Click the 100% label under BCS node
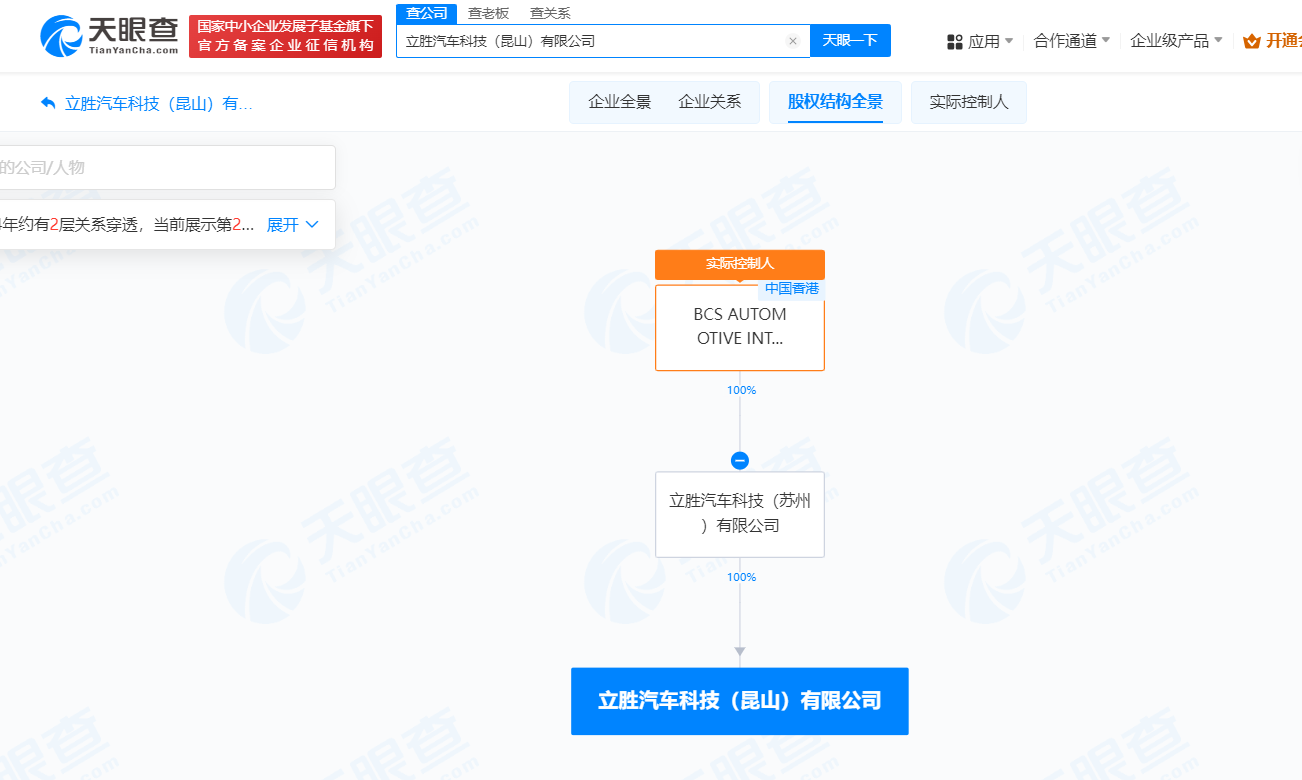The height and width of the screenshot is (780, 1302). coord(741,390)
